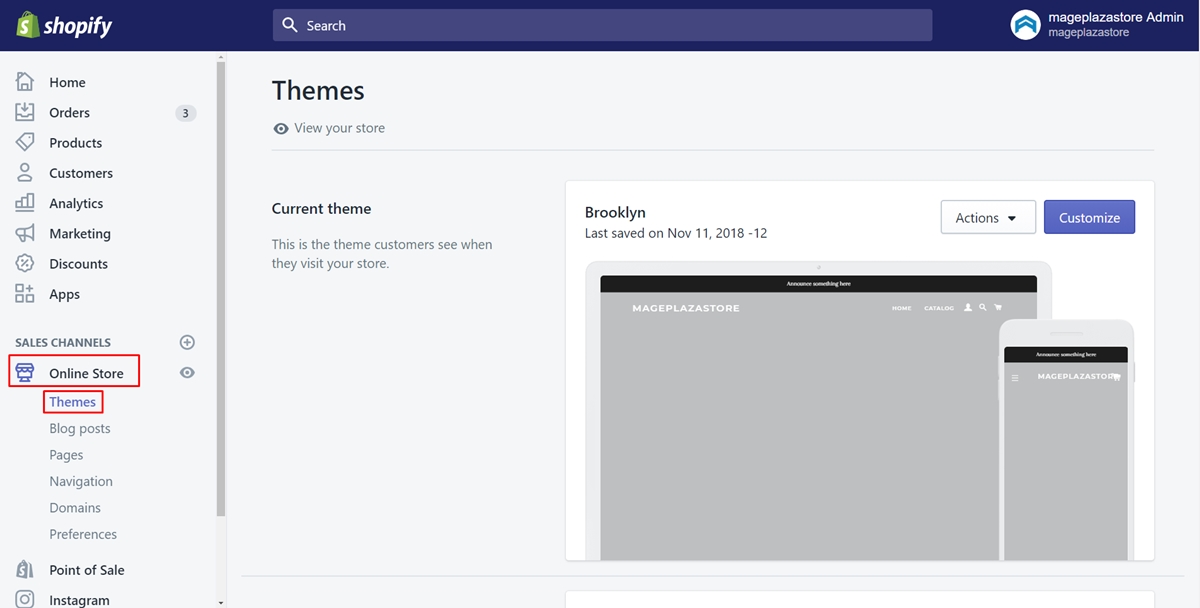Open Home in the sidebar
Viewport: 1200px width, 608px height.
pyautogui.click(x=67, y=82)
